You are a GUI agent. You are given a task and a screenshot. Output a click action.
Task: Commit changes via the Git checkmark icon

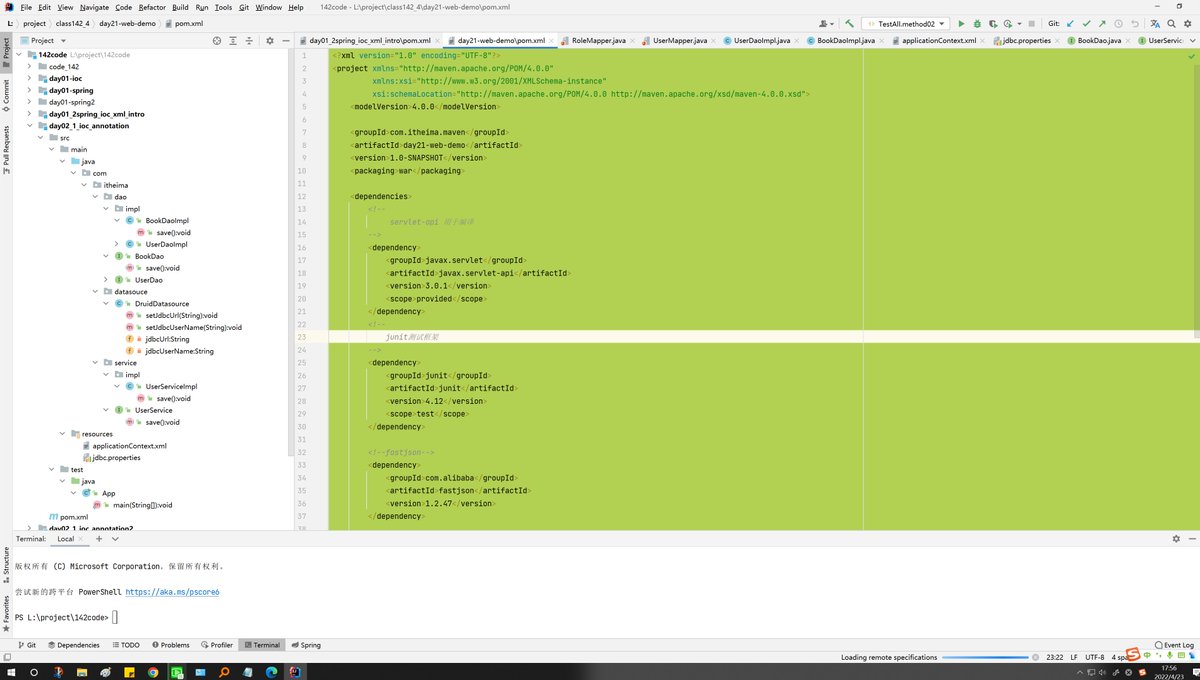point(1087,23)
